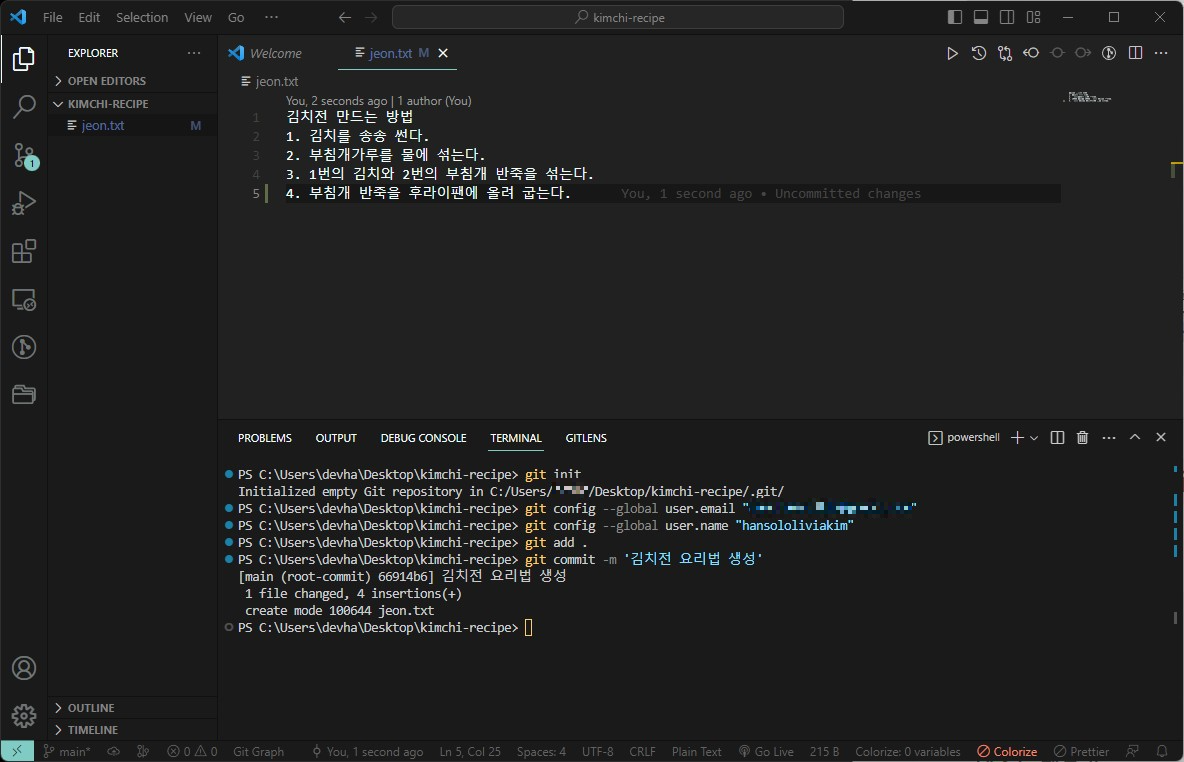The height and width of the screenshot is (762, 1184).
Task: Switch to the PROBLEMS panel tab
Action: coord(264,438)
